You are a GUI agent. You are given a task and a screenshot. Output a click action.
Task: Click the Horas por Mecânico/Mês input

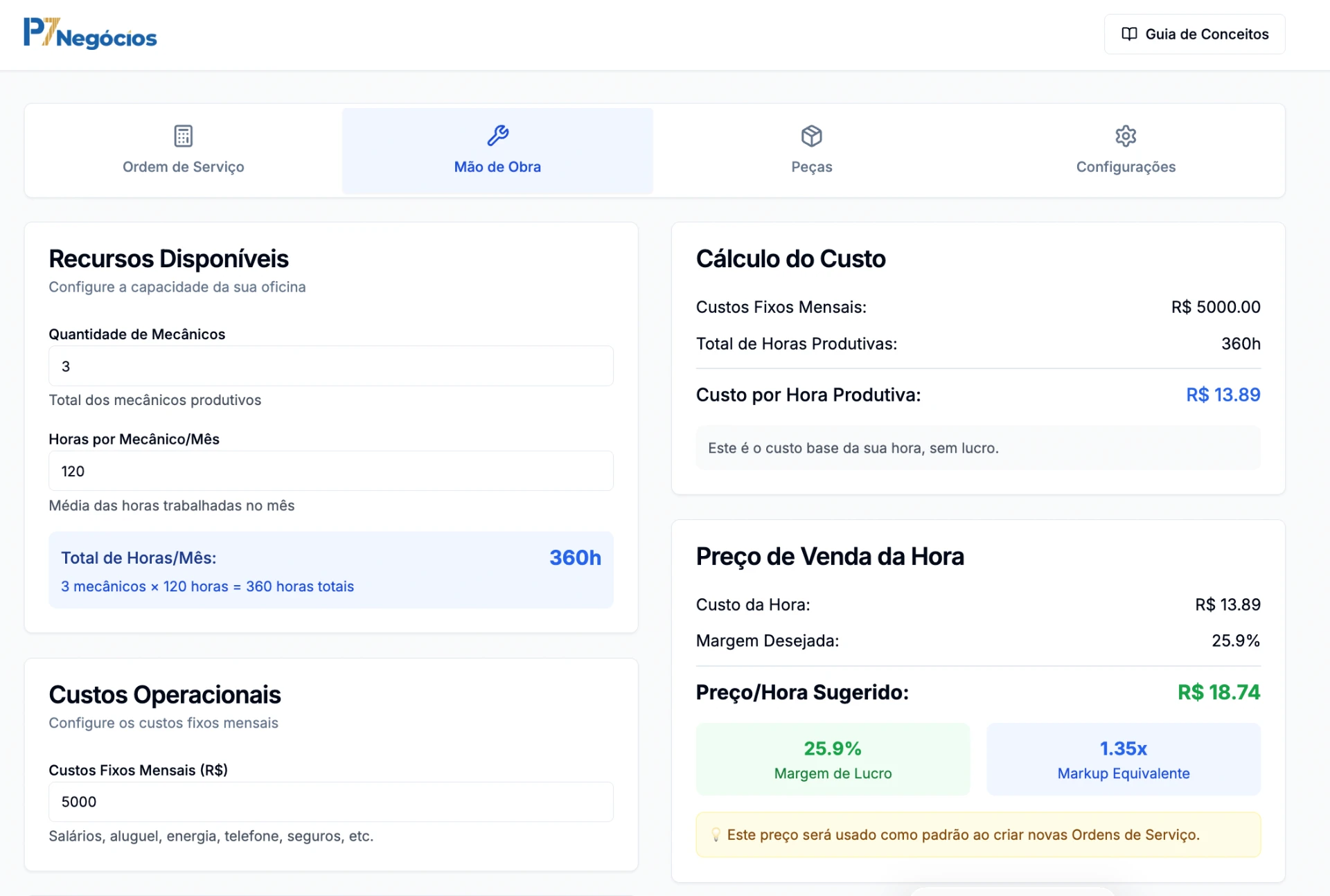coord(331,471)
